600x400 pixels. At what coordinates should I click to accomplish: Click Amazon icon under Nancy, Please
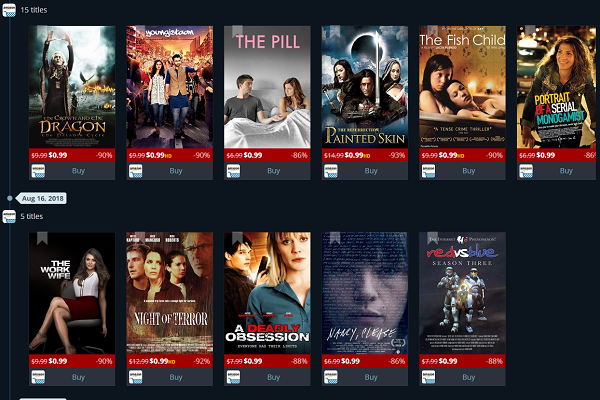click(331, 377)
